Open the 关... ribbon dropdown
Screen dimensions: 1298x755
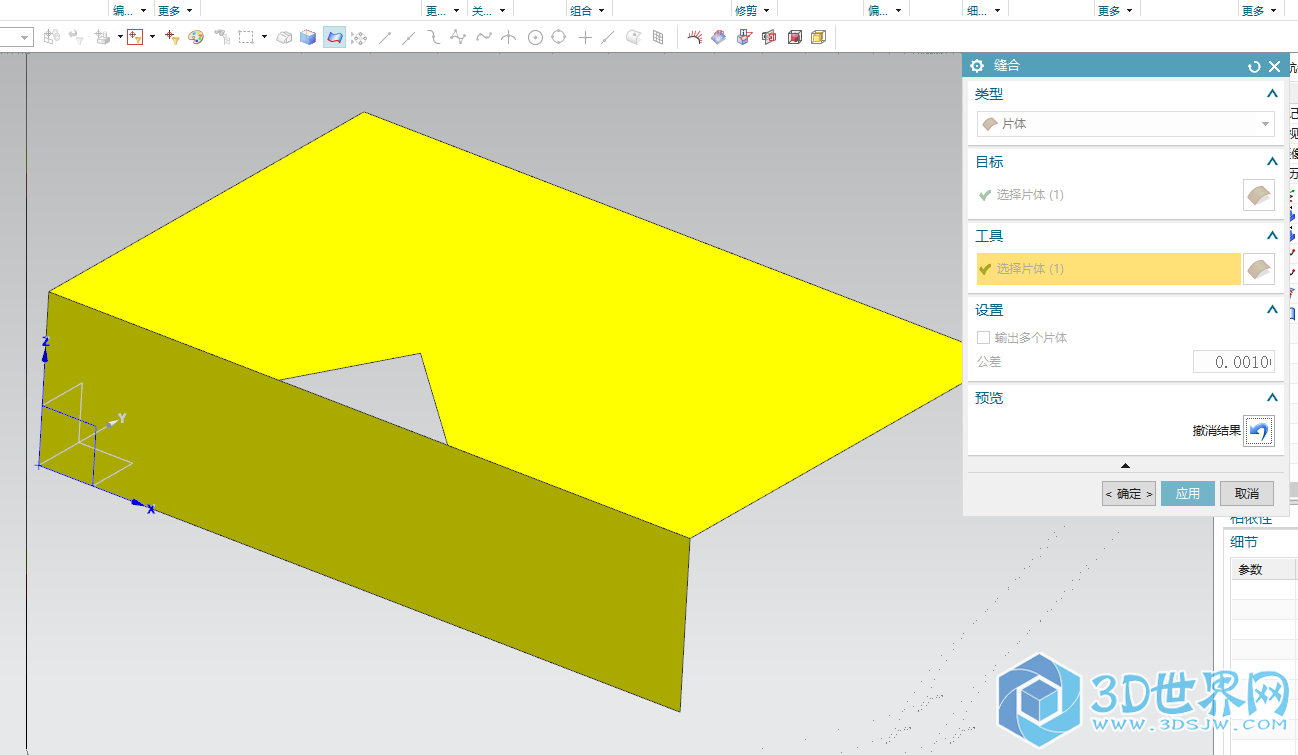tap(489, 10)
